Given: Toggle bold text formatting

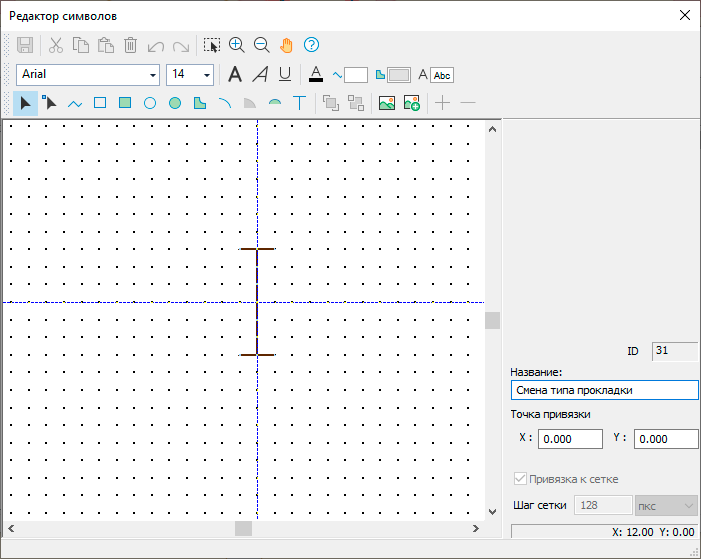Looking at the screenshot, I should point(235,74).
